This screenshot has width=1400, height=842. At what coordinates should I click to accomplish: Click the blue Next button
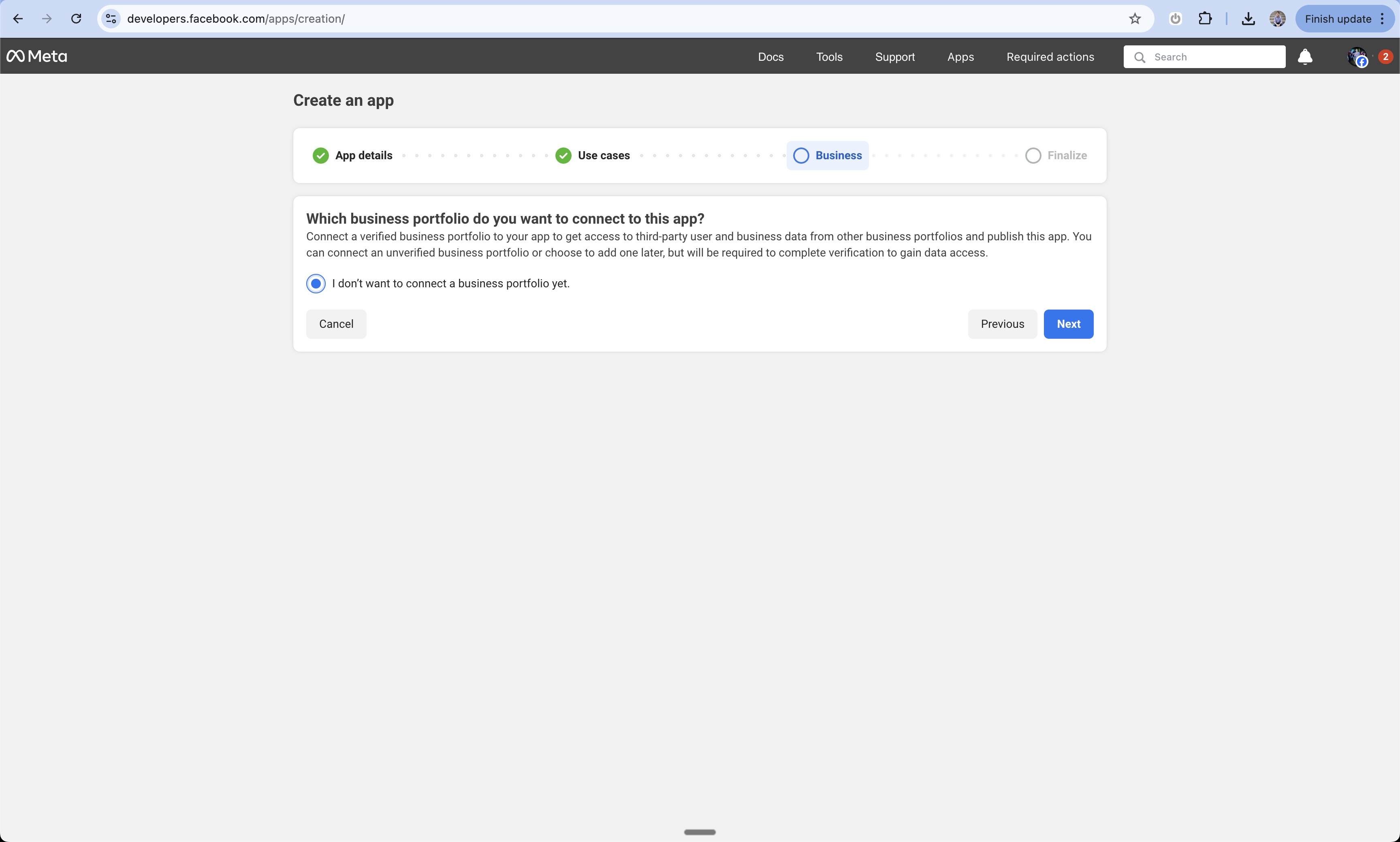coord(1068,324)
